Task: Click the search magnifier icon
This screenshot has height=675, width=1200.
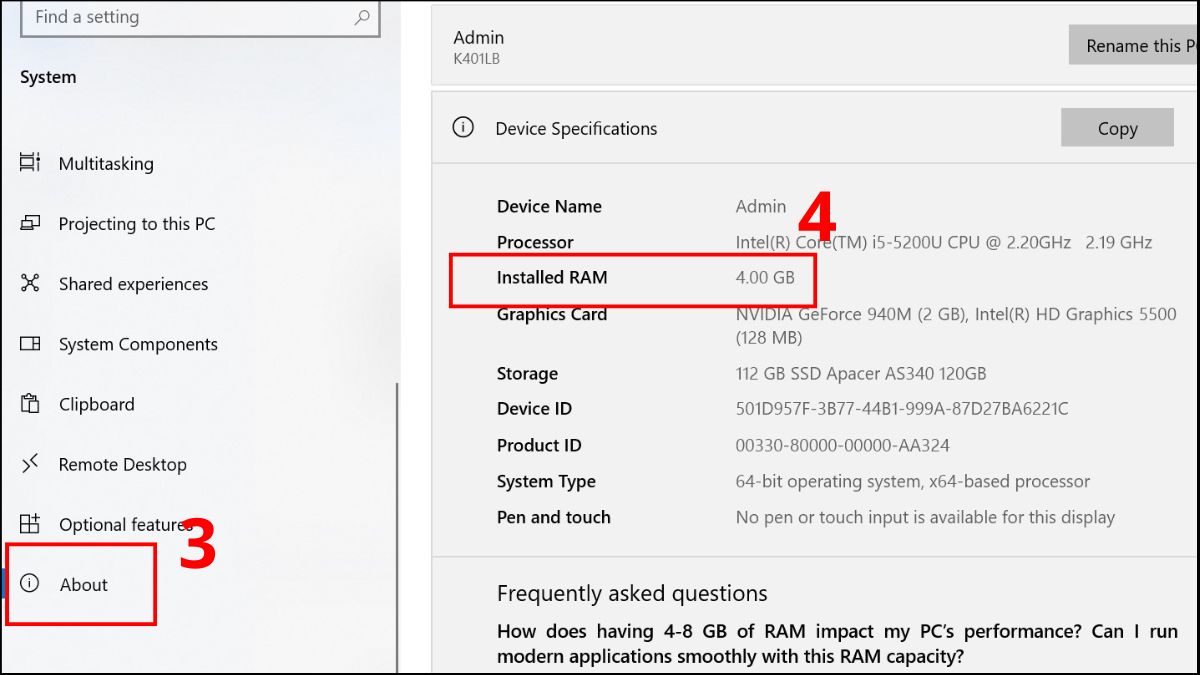Action: [362, 17]
